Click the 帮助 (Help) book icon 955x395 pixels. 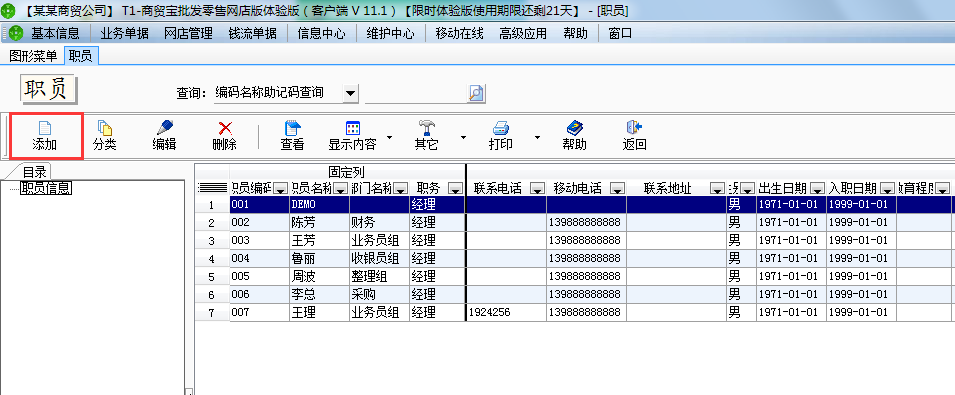pos(574,128)
